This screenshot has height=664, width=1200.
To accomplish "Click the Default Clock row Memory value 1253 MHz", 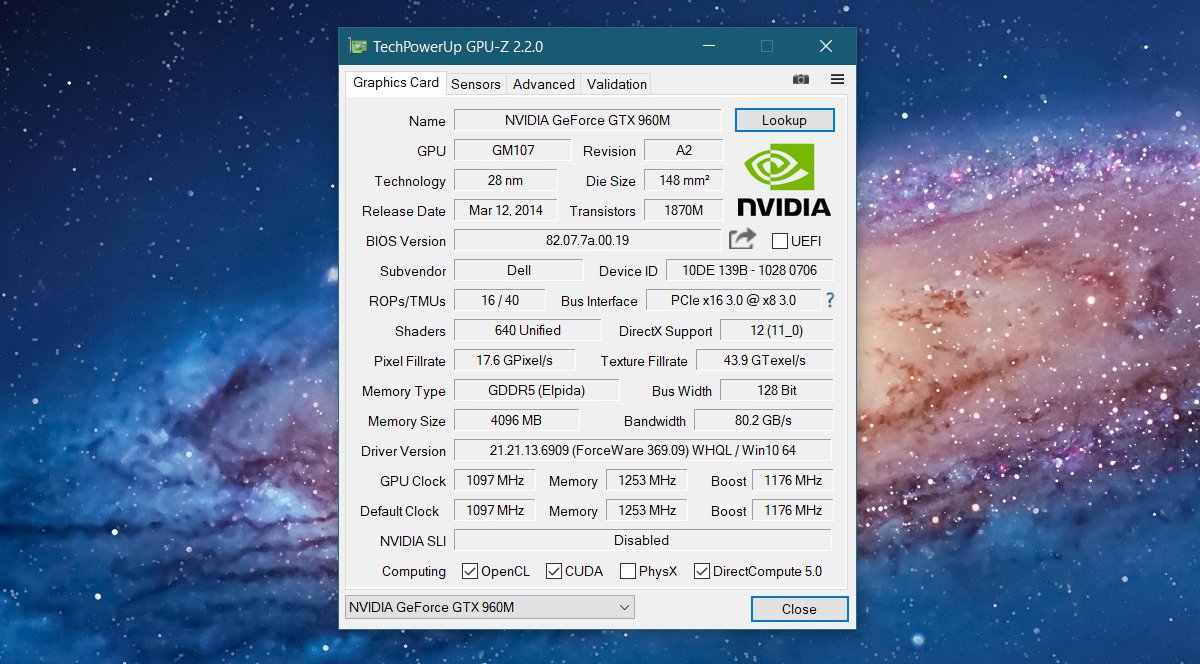I will tap(647, 510).
